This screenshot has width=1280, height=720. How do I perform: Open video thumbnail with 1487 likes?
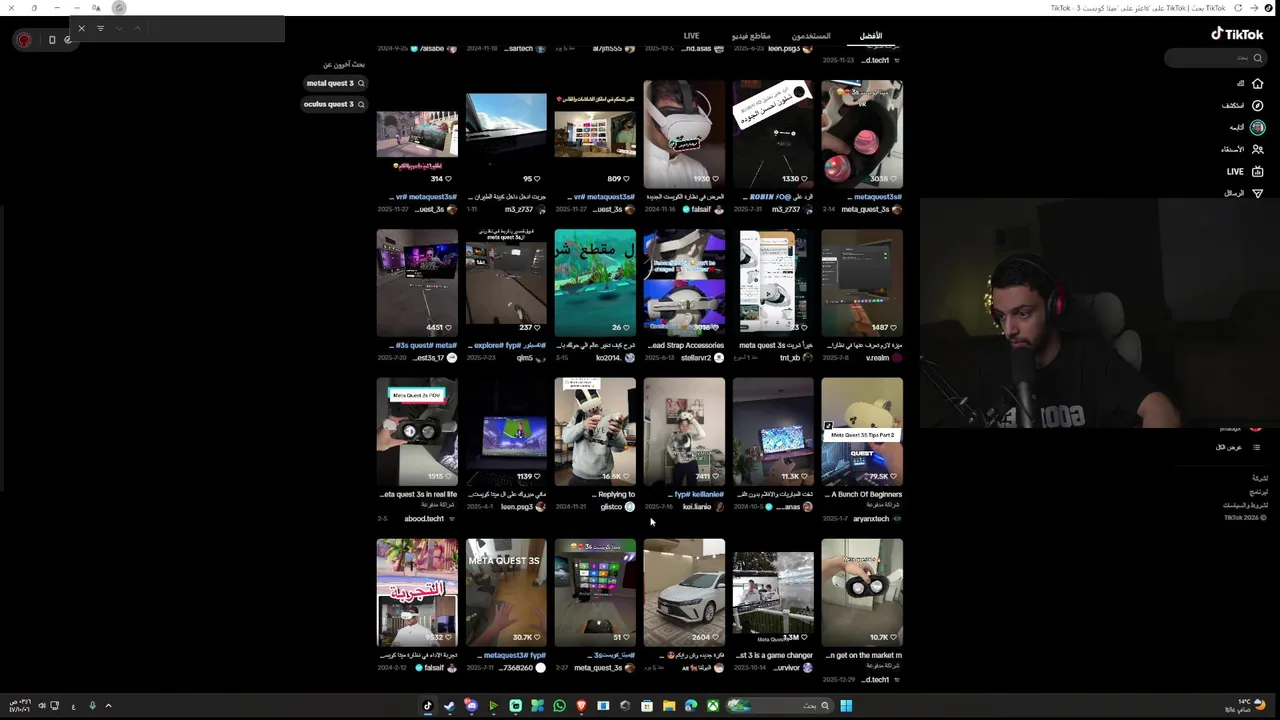[x=862, y=283]
